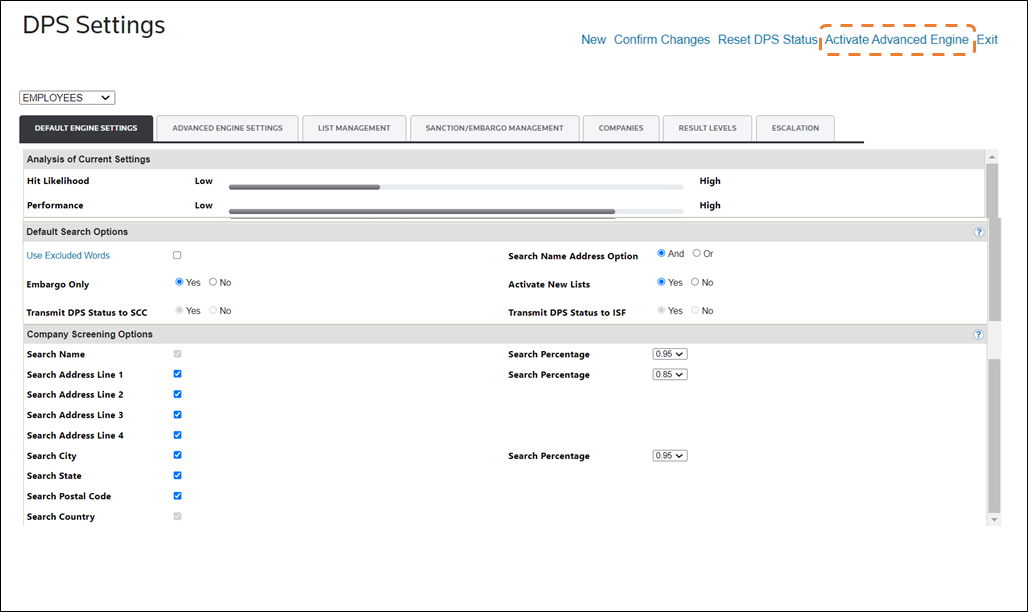Click the Confirm Changes link

(662, 40)
